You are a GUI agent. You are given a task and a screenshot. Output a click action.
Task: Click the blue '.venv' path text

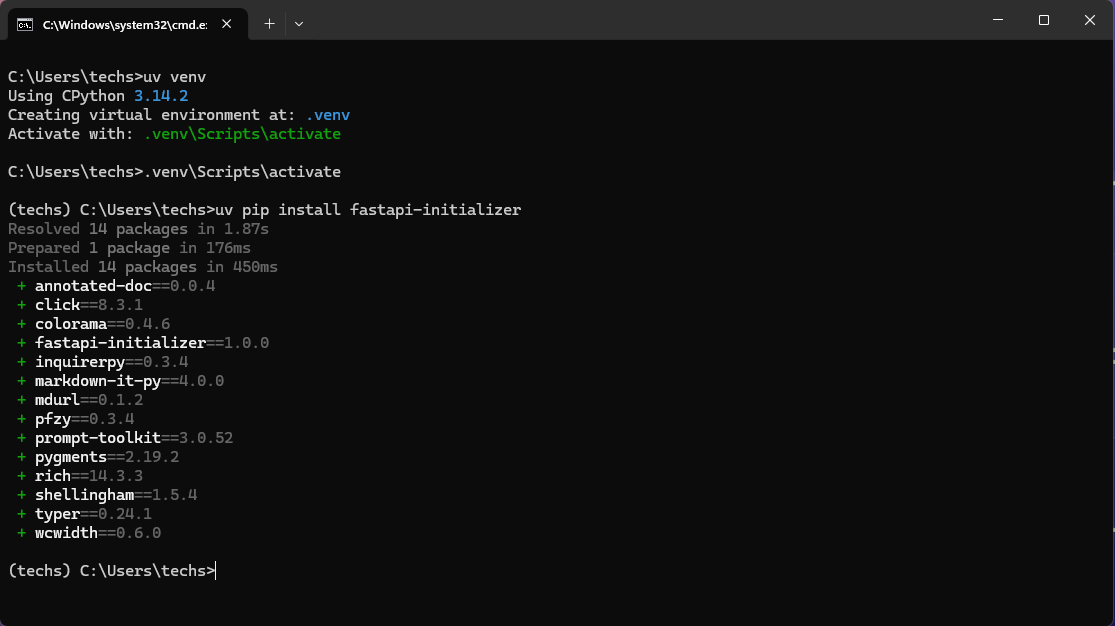point(328,115)
